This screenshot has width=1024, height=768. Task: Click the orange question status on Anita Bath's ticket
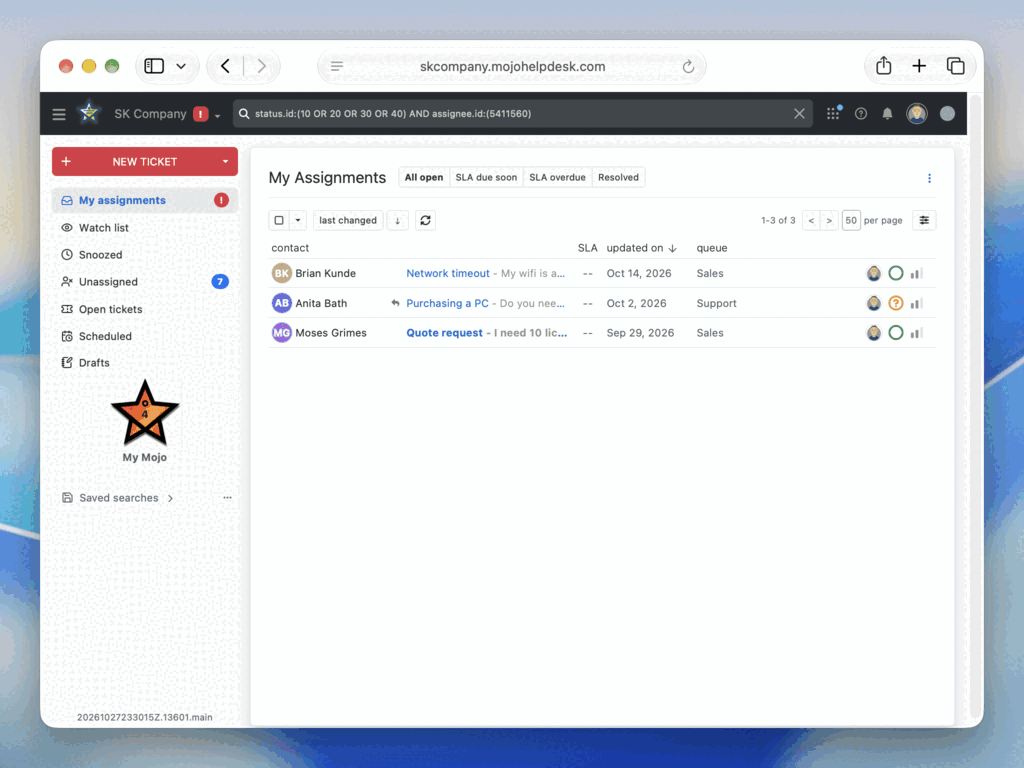(x=896, y=303)
